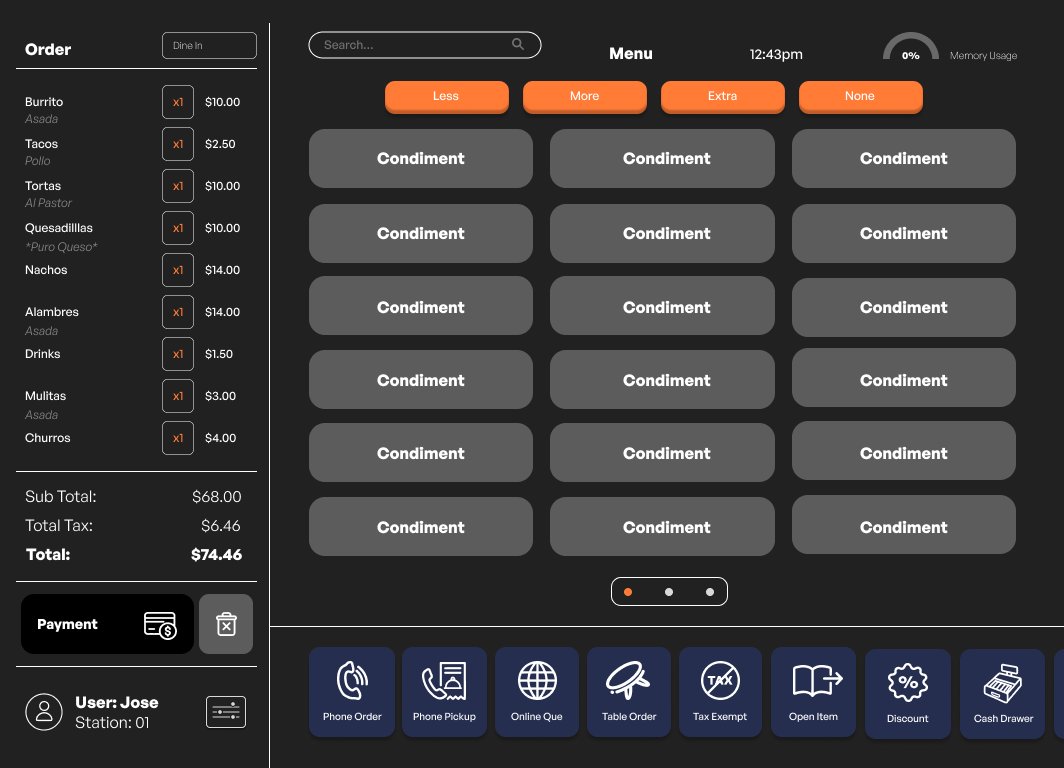Go to the second menu page dot
The width and height of the screenshot is (1064, 768).
(669, 592)
